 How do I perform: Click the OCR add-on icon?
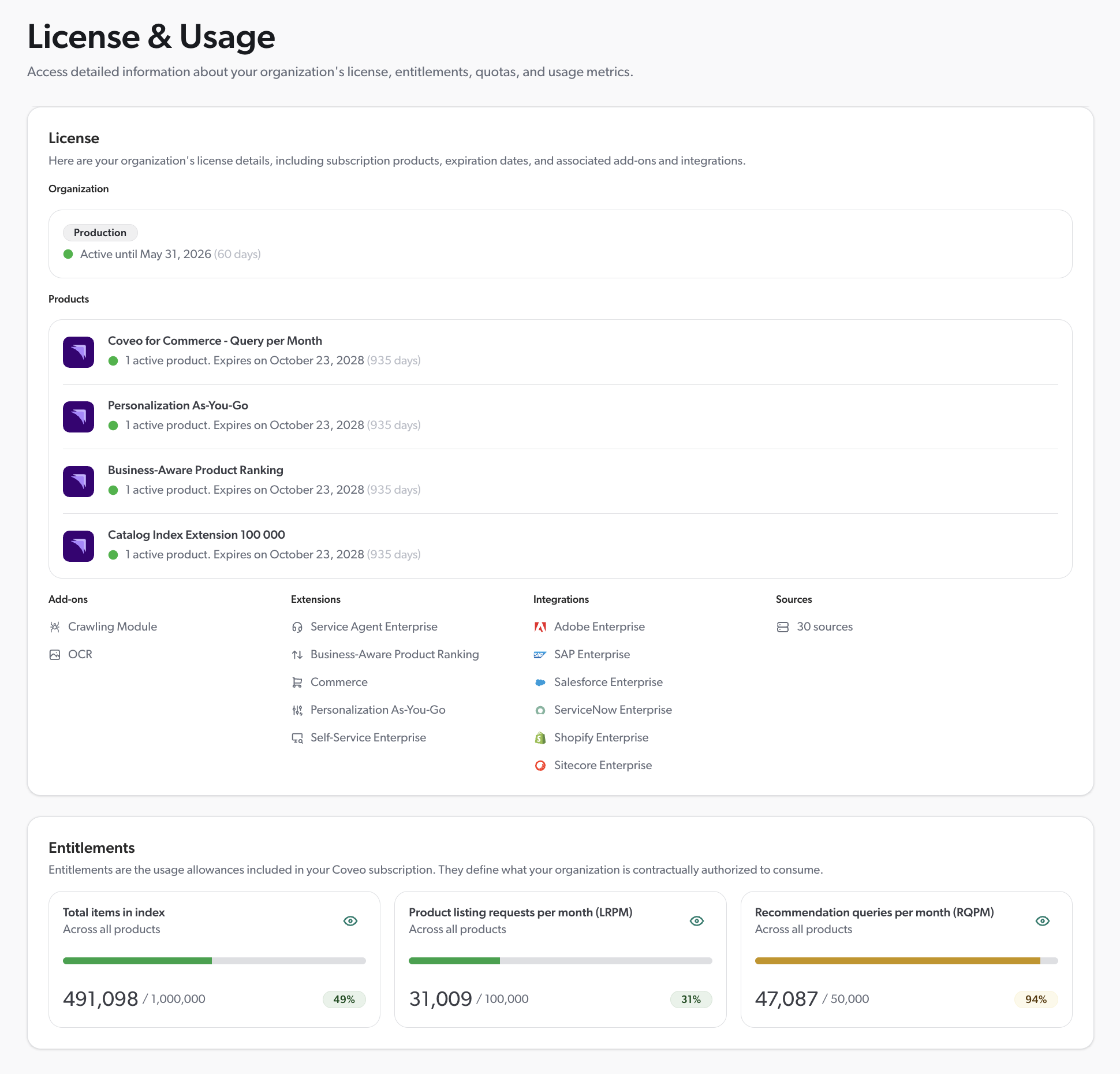pyautogui.click(x=55, y=654)
